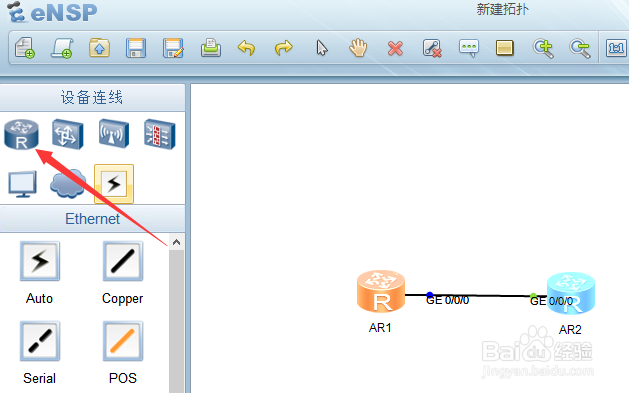Select the rectangle palette tool
The height and width of the screenshot is (393, 629).
(505, 48)
